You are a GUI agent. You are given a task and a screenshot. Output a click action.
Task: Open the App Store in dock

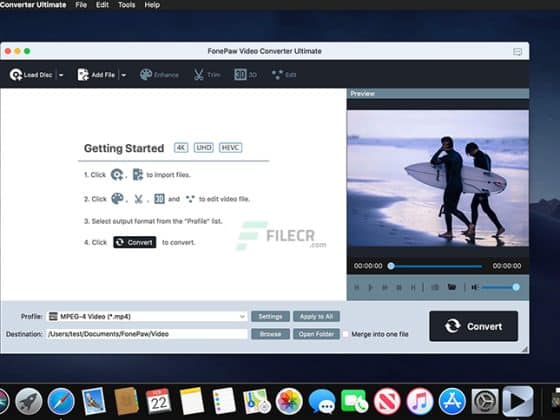[x=452, y=401]
